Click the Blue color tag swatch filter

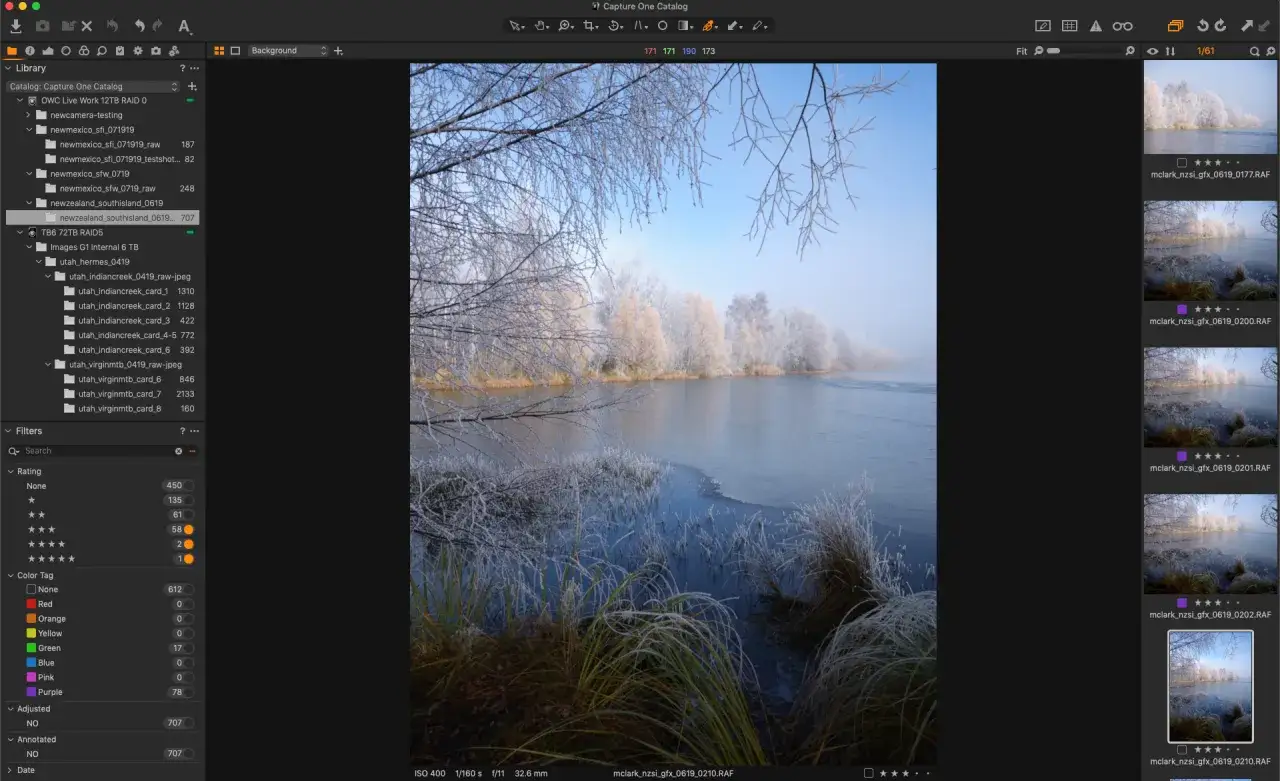point(31,663)
